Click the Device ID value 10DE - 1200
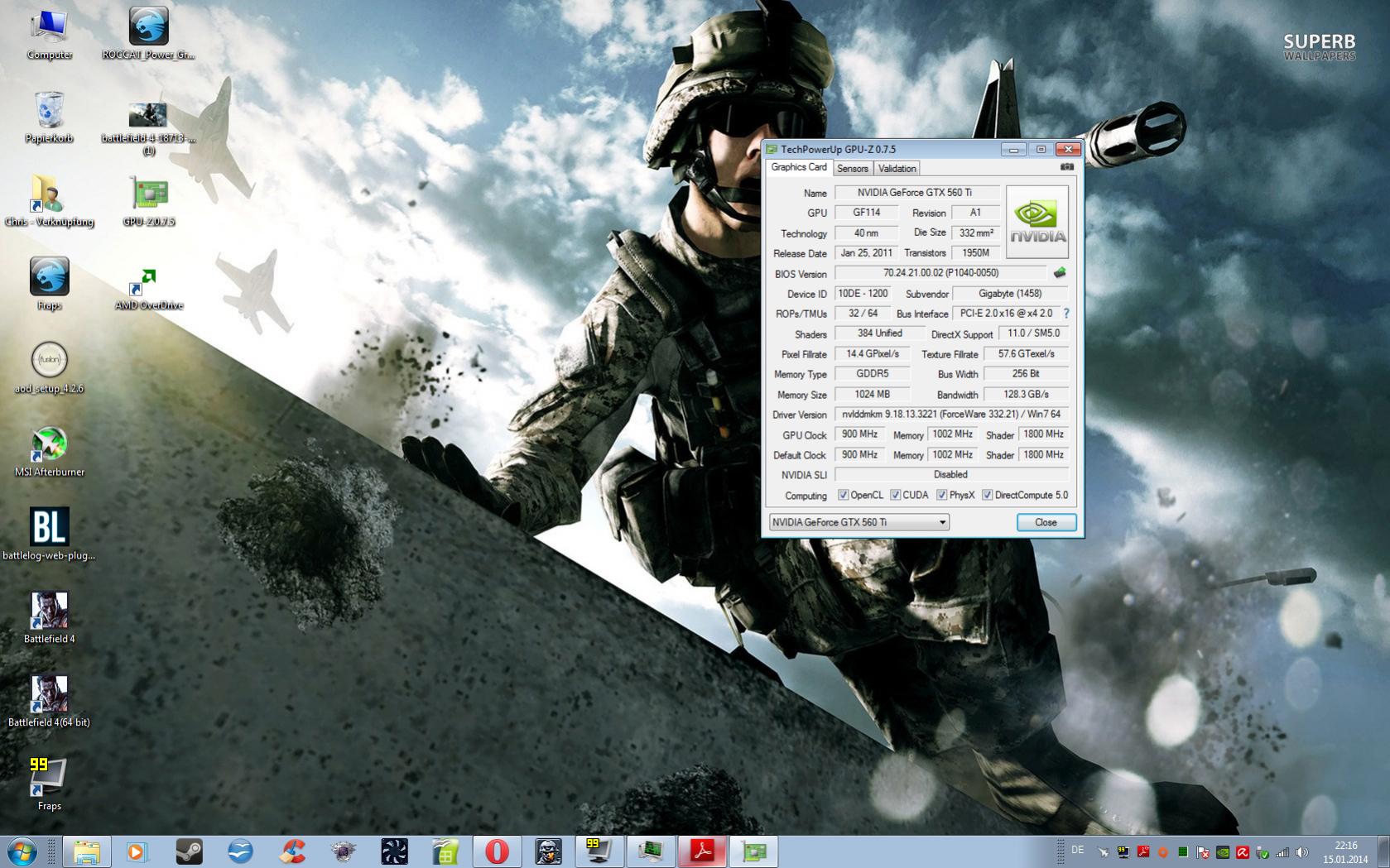This screenshot has height=868, width=1390. (862, 294)
